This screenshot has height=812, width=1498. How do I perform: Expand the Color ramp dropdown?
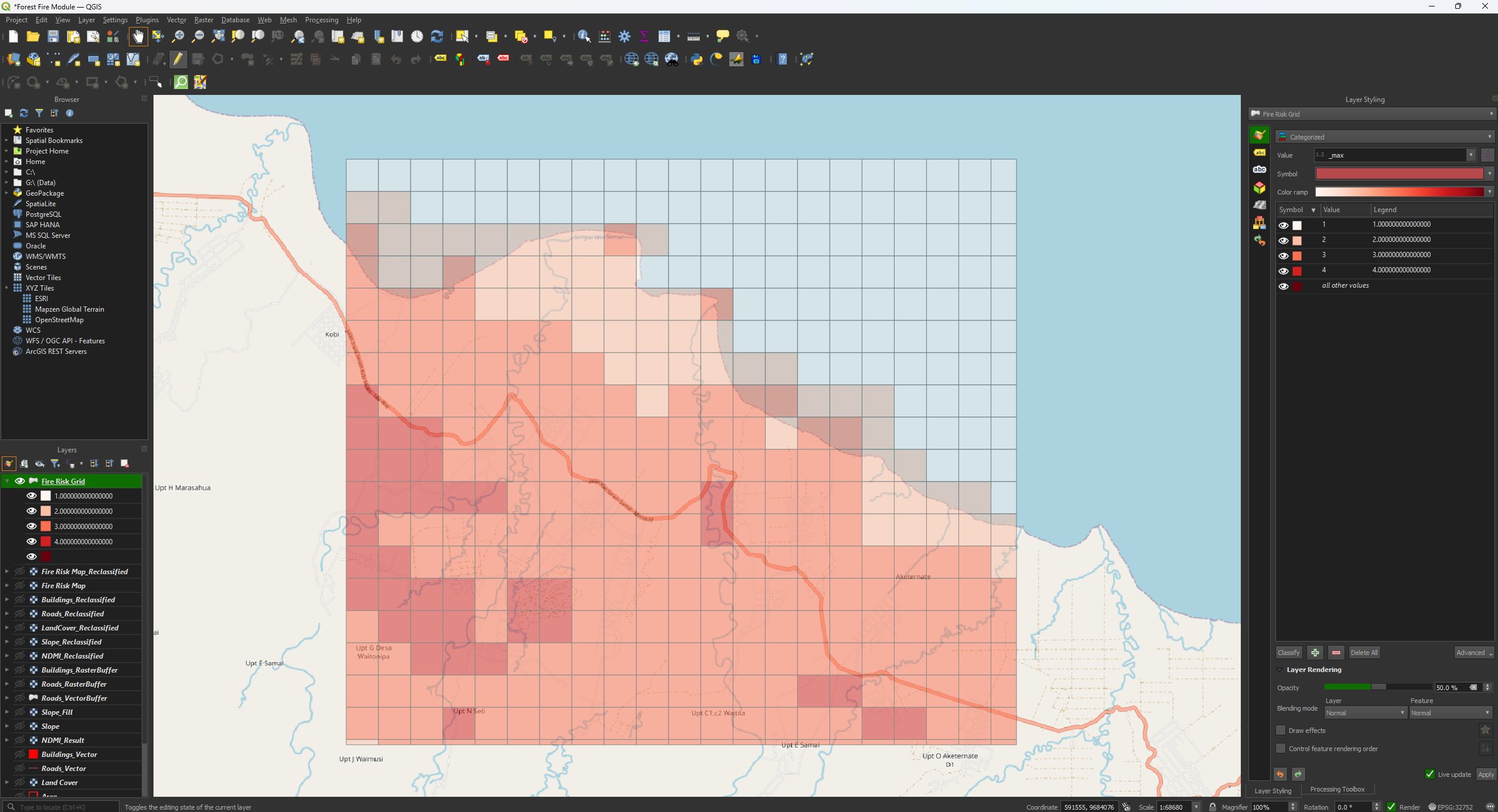1489,192
